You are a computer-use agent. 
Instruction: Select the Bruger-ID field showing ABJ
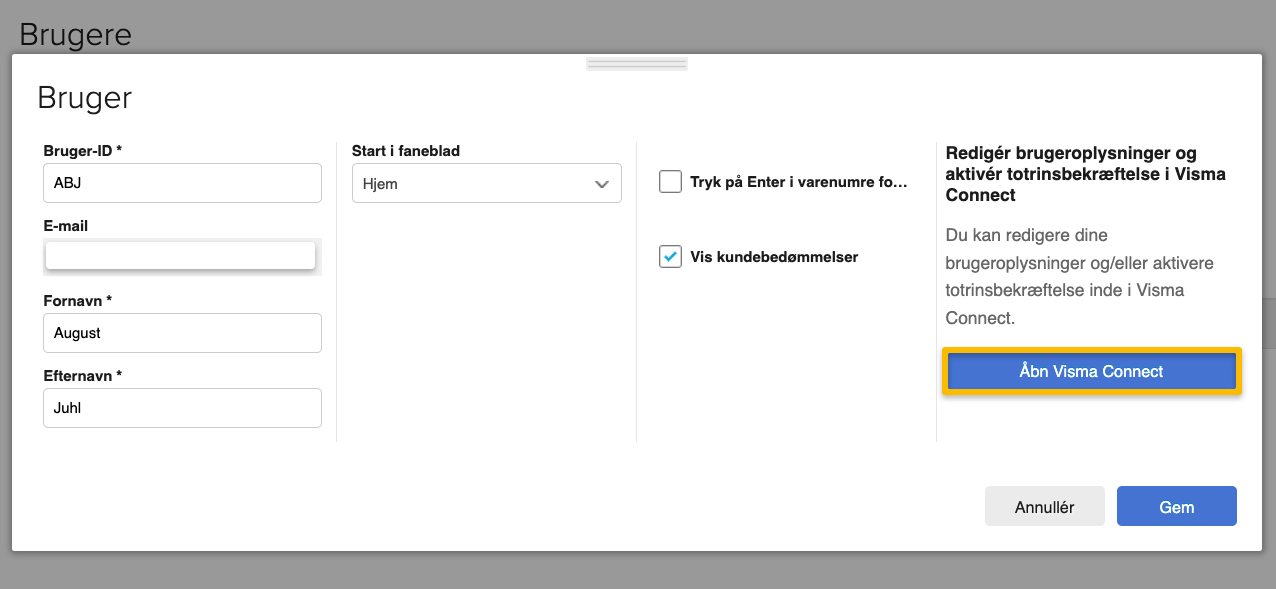[182, 183]
